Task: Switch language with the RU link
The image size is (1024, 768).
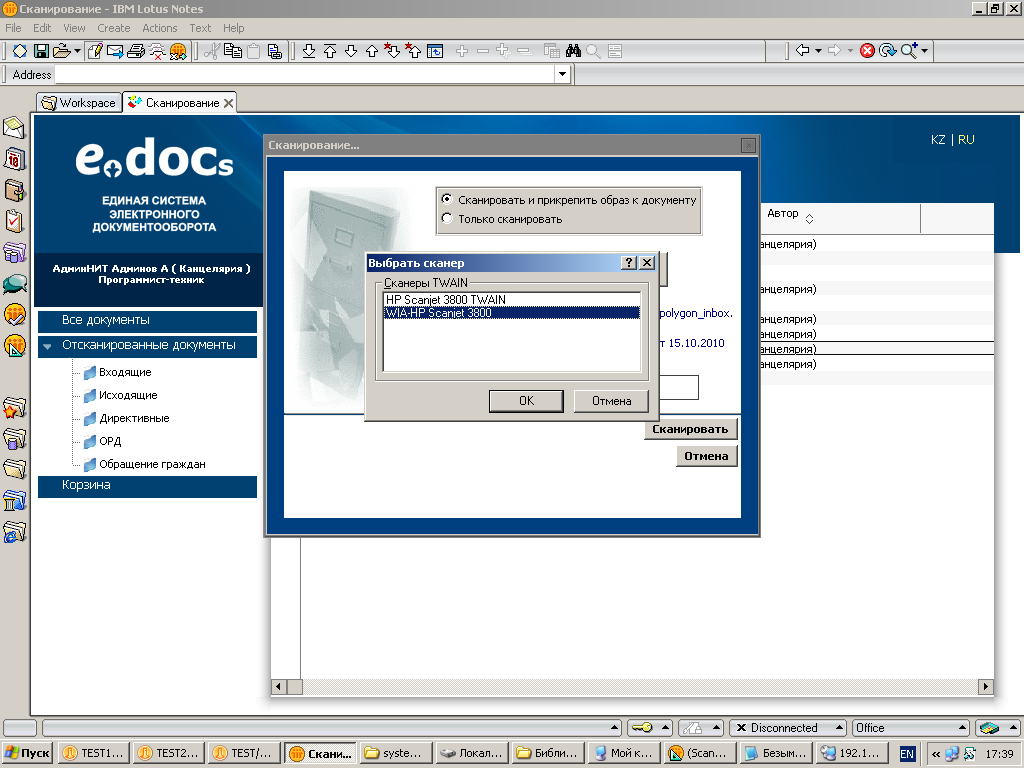Action: [966, 140]
